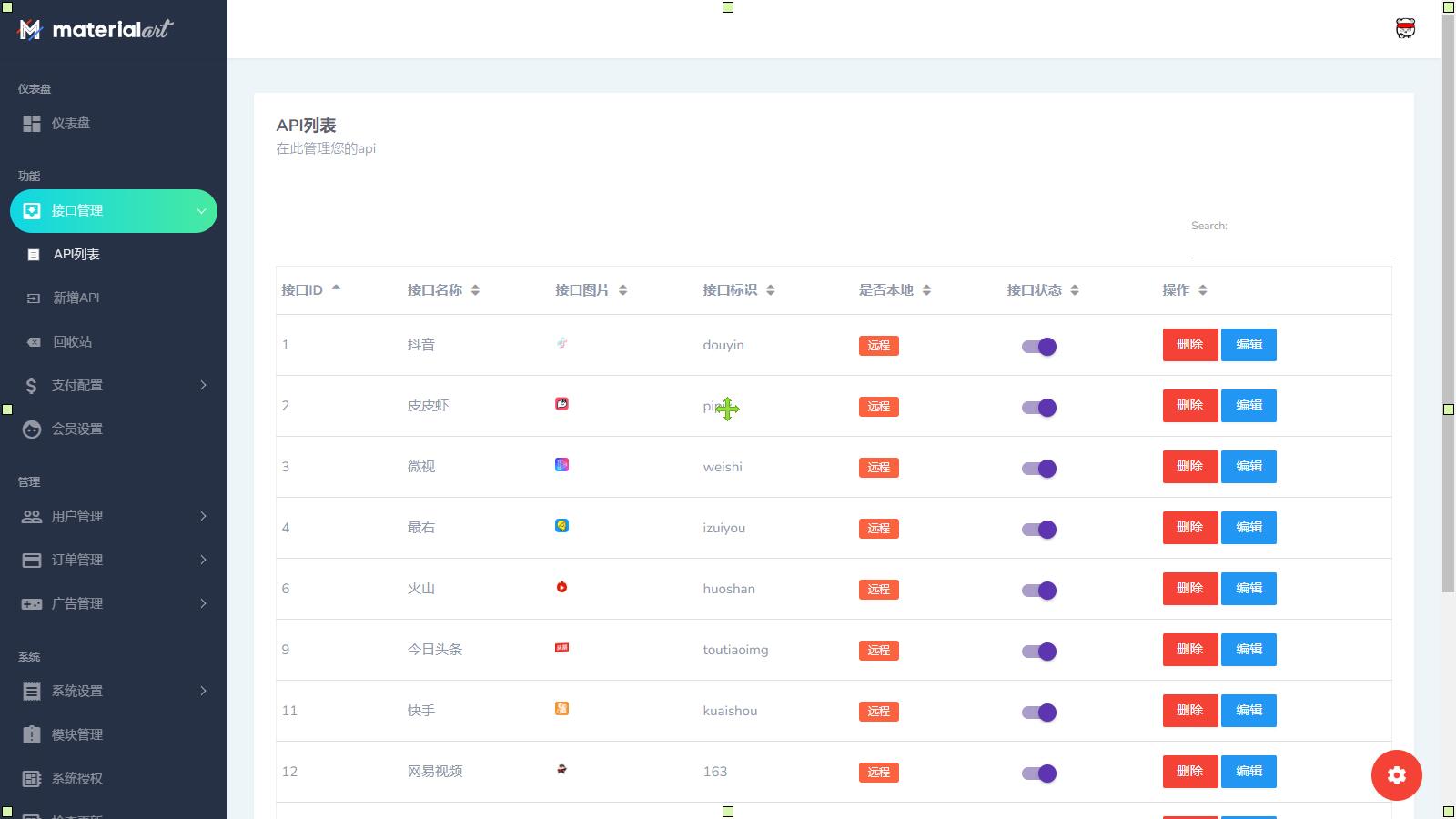Delete the 皮皮虾 interface entry
This screenshot has height=819, width=1456.
point(1189,406)
